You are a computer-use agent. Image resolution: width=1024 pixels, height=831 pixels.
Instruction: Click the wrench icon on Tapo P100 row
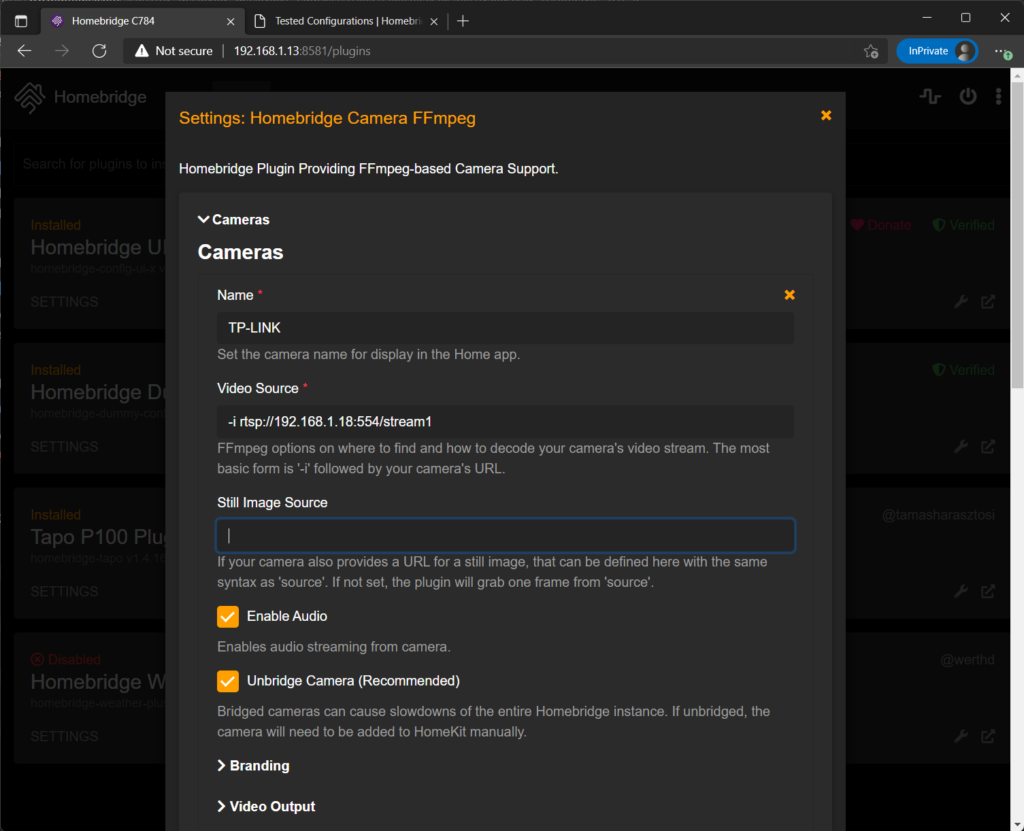coord(961,592)
